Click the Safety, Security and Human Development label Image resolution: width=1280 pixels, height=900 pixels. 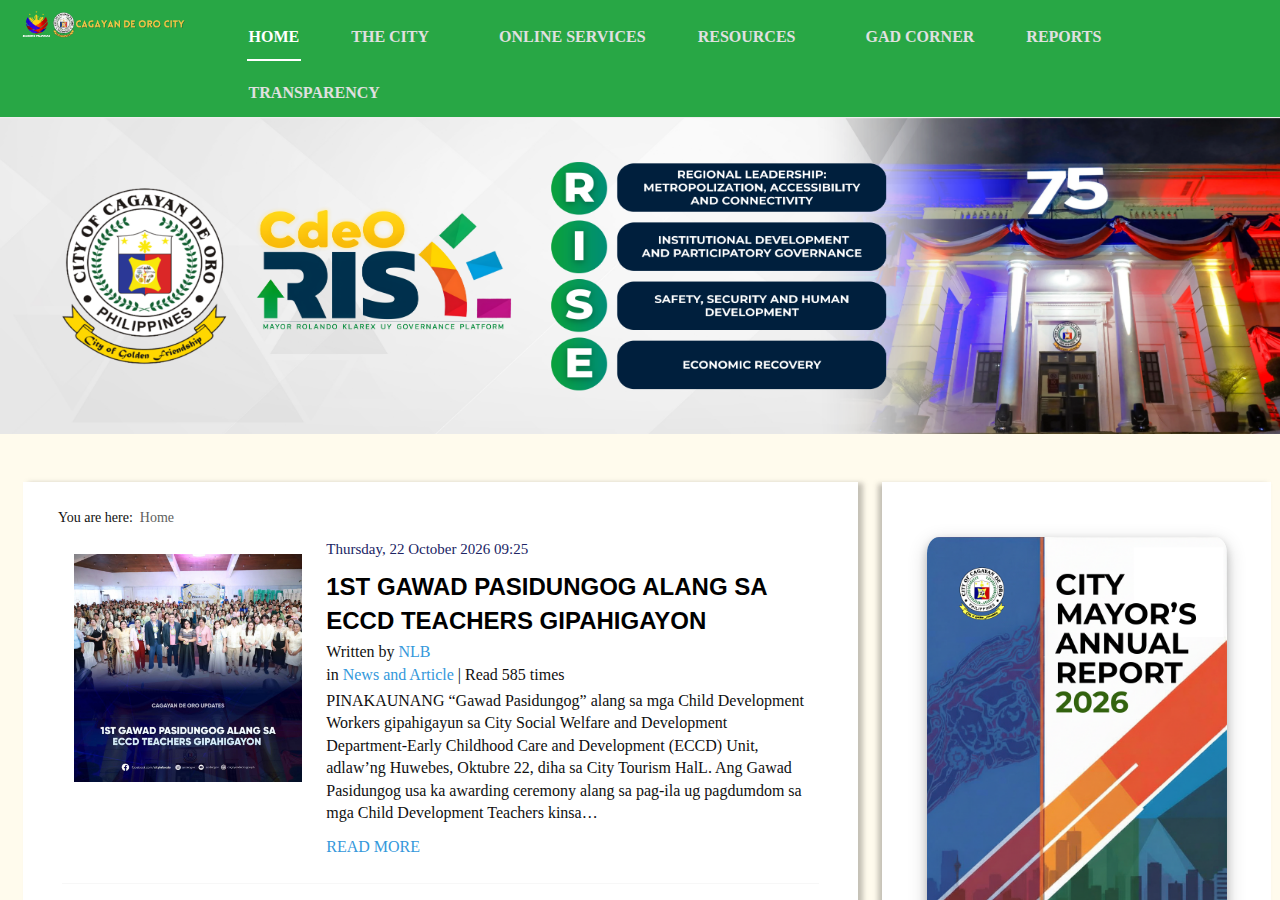(x=751, y=306)
